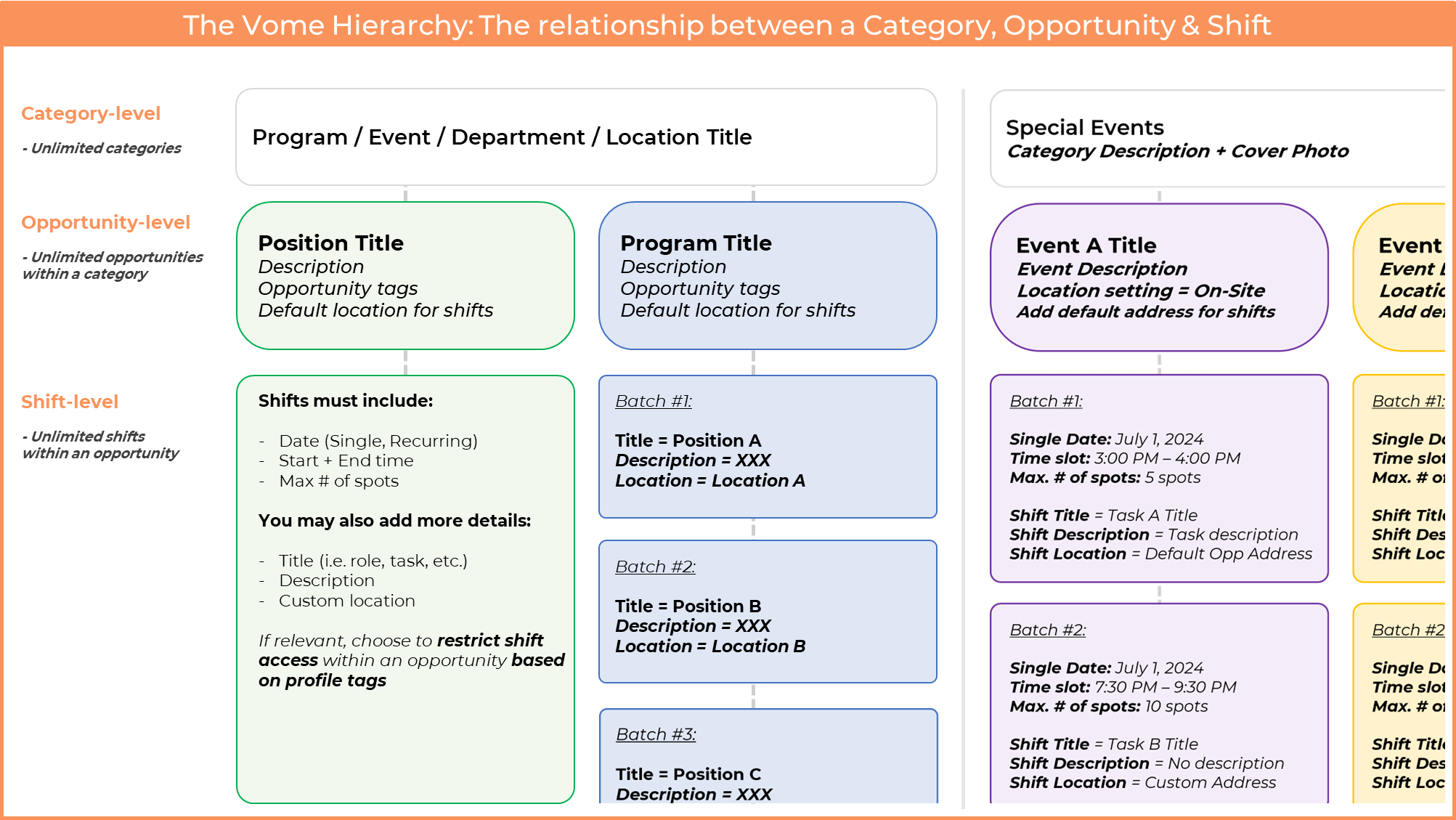Image resolution: width=1456 pixels, height=820 pixels.
Task: Click the purple Batch #2 shift box with 10 spots
Action: (x=1158, y=705)
